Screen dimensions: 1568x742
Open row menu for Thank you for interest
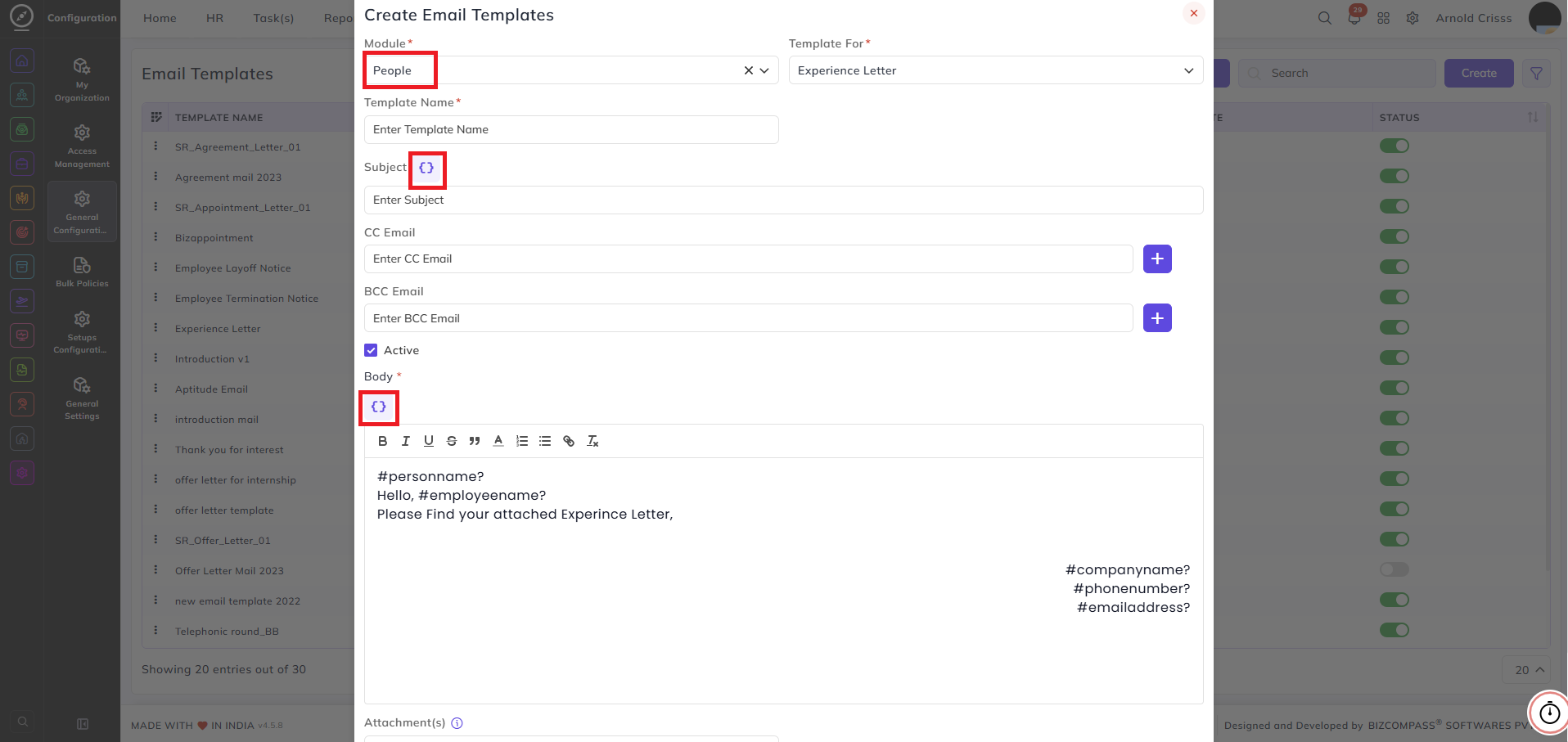click(x=155, y=448)
